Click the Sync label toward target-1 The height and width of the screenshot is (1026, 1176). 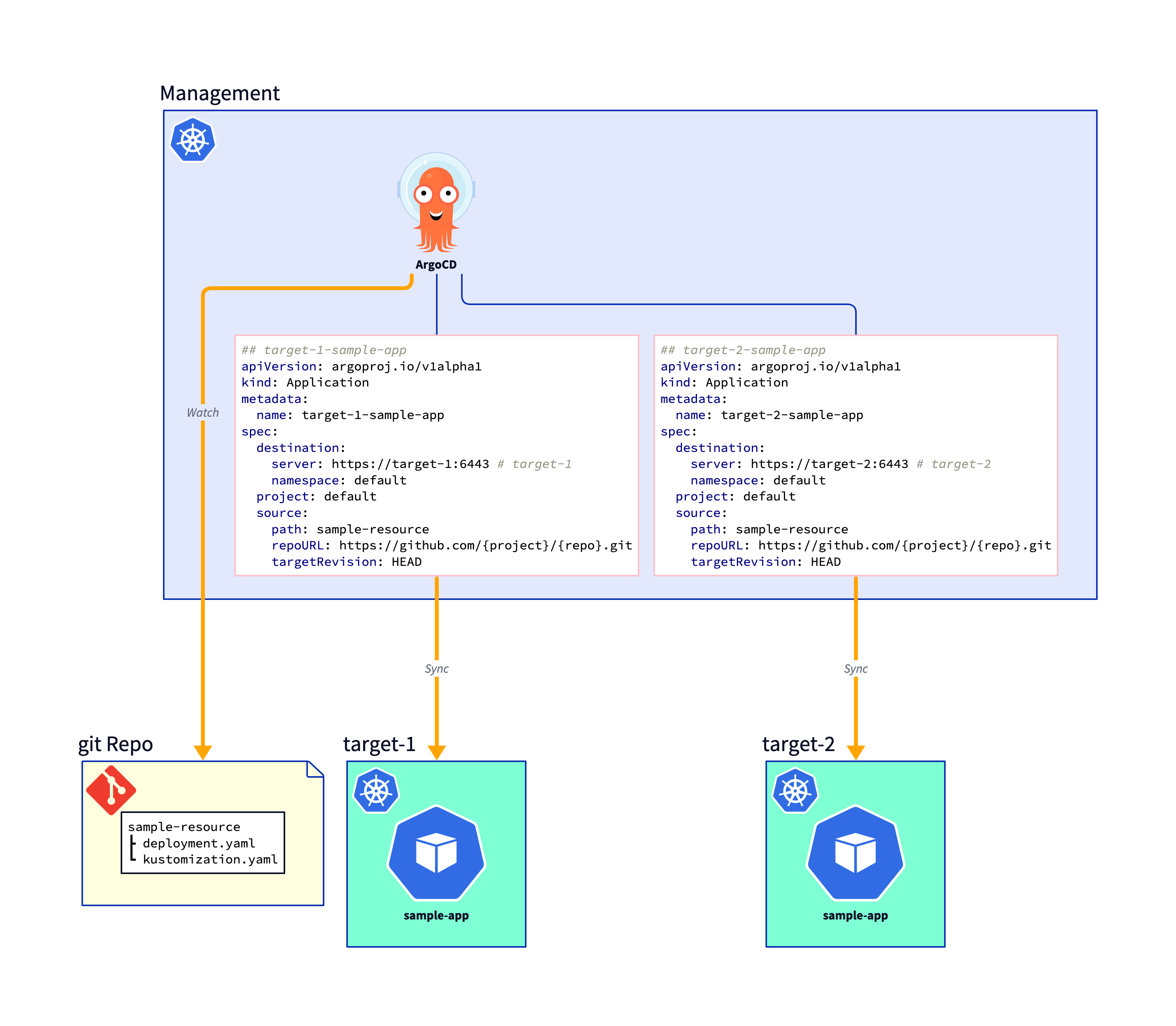[436, 669]
